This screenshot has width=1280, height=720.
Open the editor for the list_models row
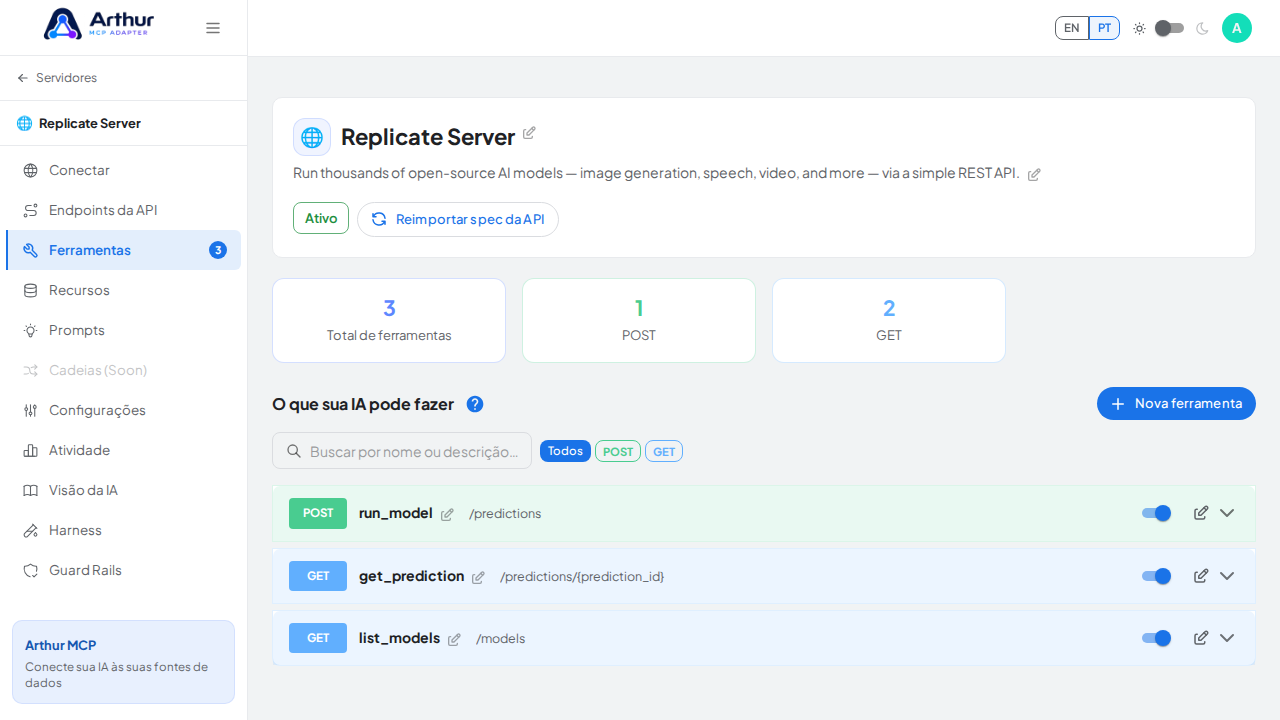point(1201,638)
